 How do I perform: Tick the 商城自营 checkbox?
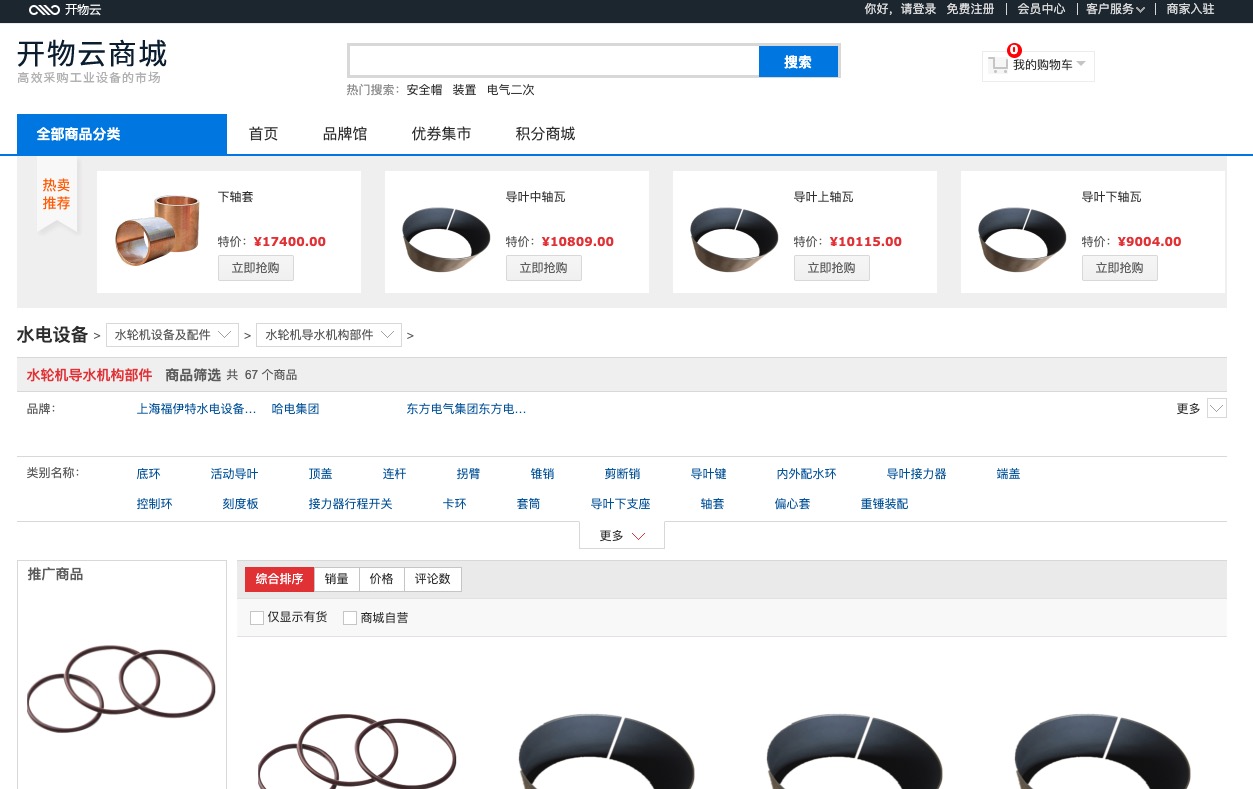pyautogui.click(x=350, y=618)
